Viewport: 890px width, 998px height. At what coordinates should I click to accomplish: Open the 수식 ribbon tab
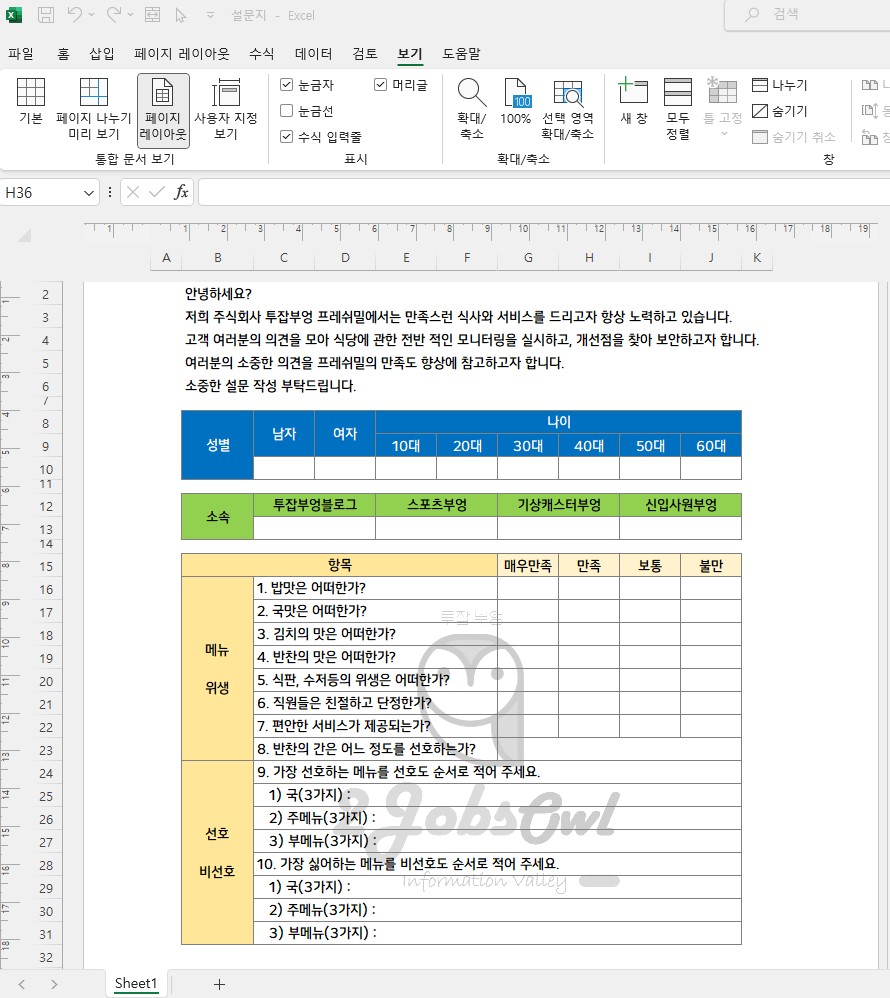tap(262, 53)
